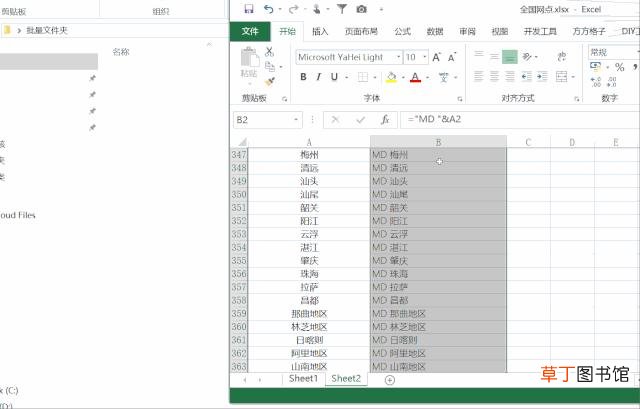Add a new sheet with plus button
The image size is (640, 409).
coord(390,380)
